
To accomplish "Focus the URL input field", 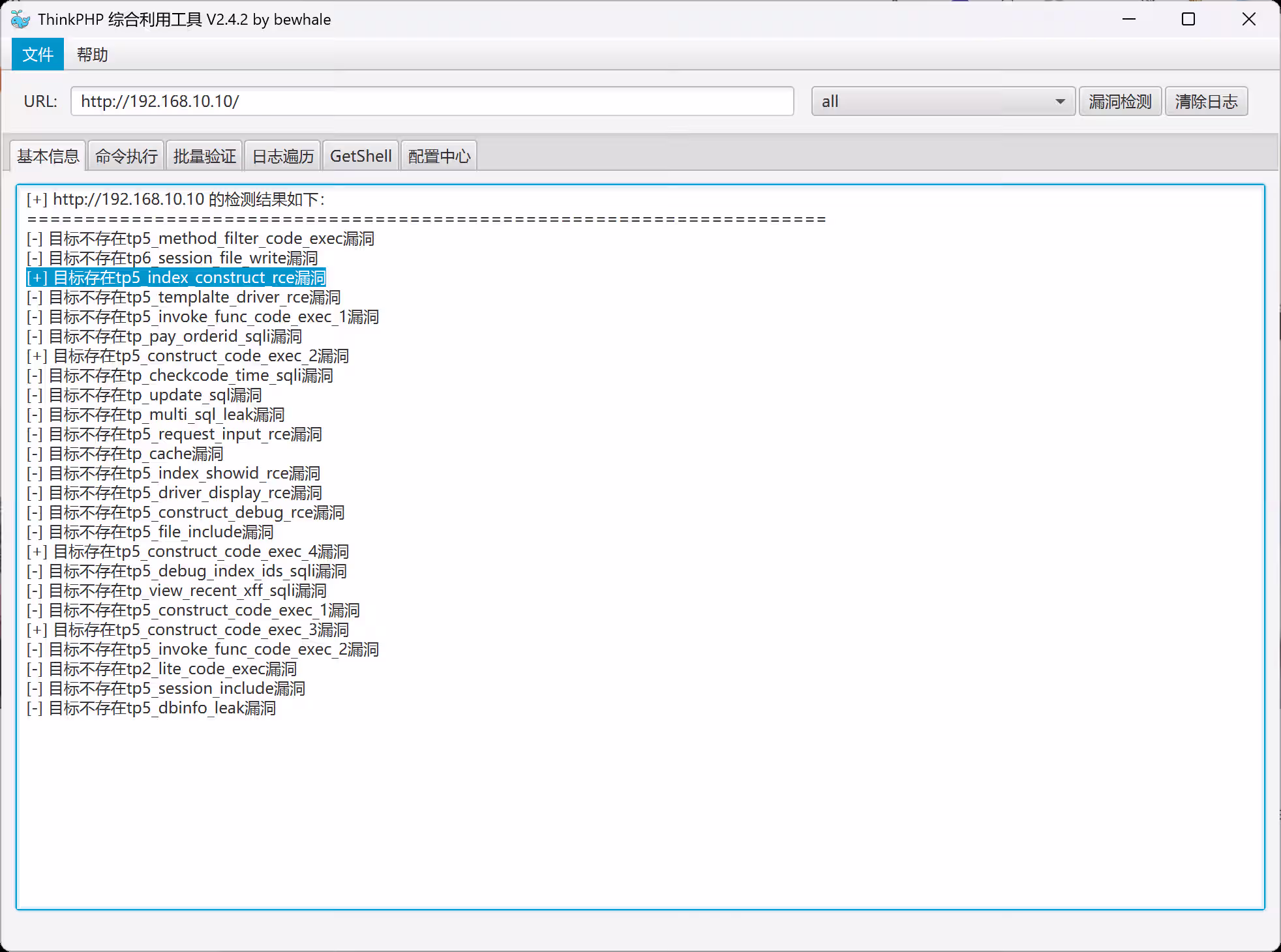I will click(x=432, y=101).
